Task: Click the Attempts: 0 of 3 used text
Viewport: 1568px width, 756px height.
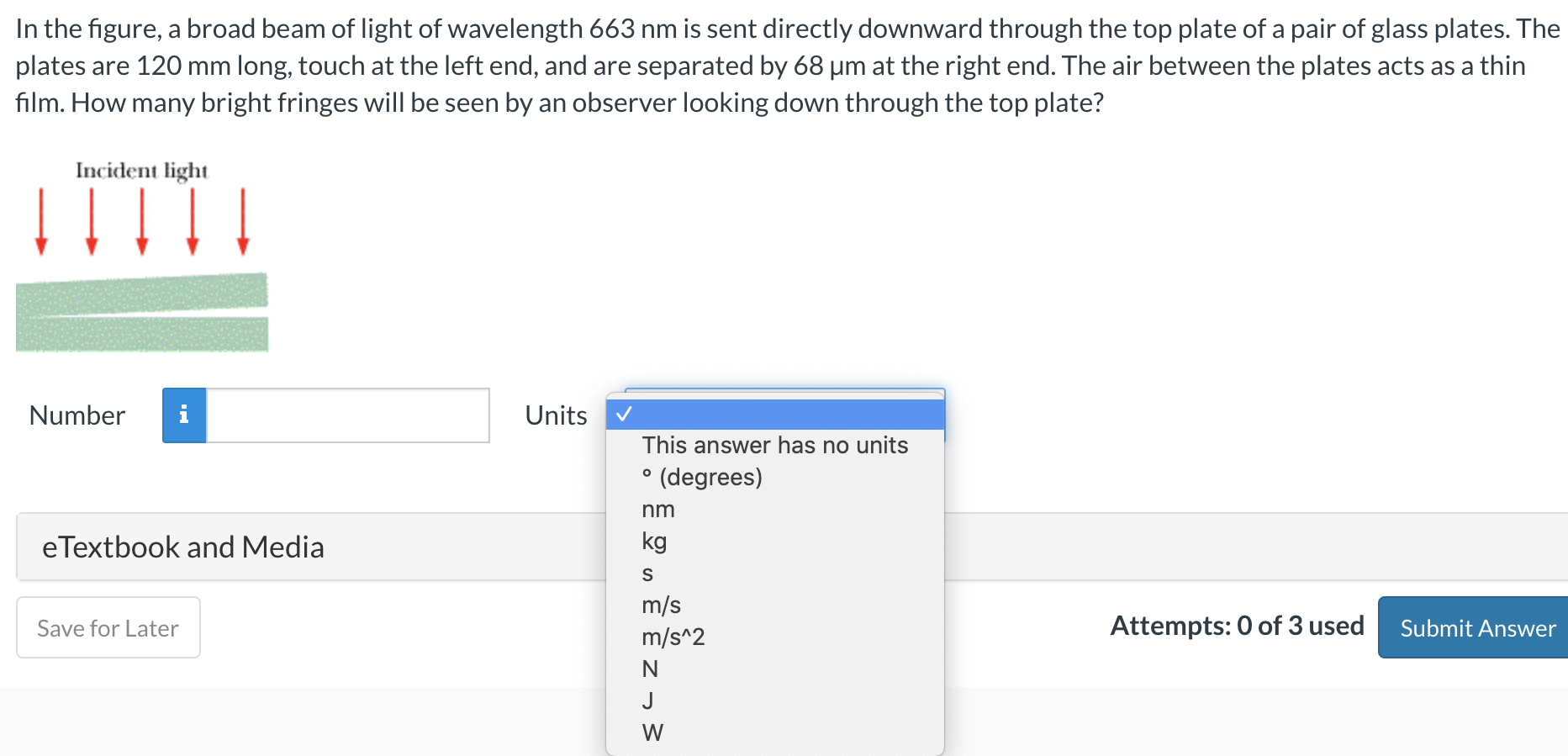Action: pyautogui.click(x=1238, y=626)
